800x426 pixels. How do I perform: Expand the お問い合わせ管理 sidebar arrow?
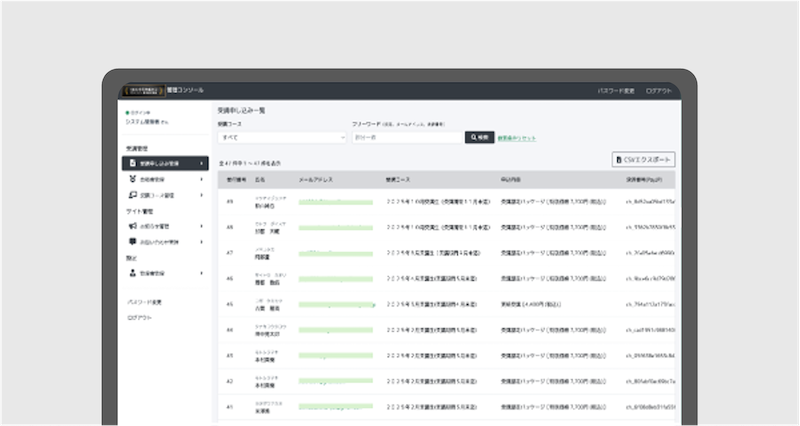[x=202, y=242]
